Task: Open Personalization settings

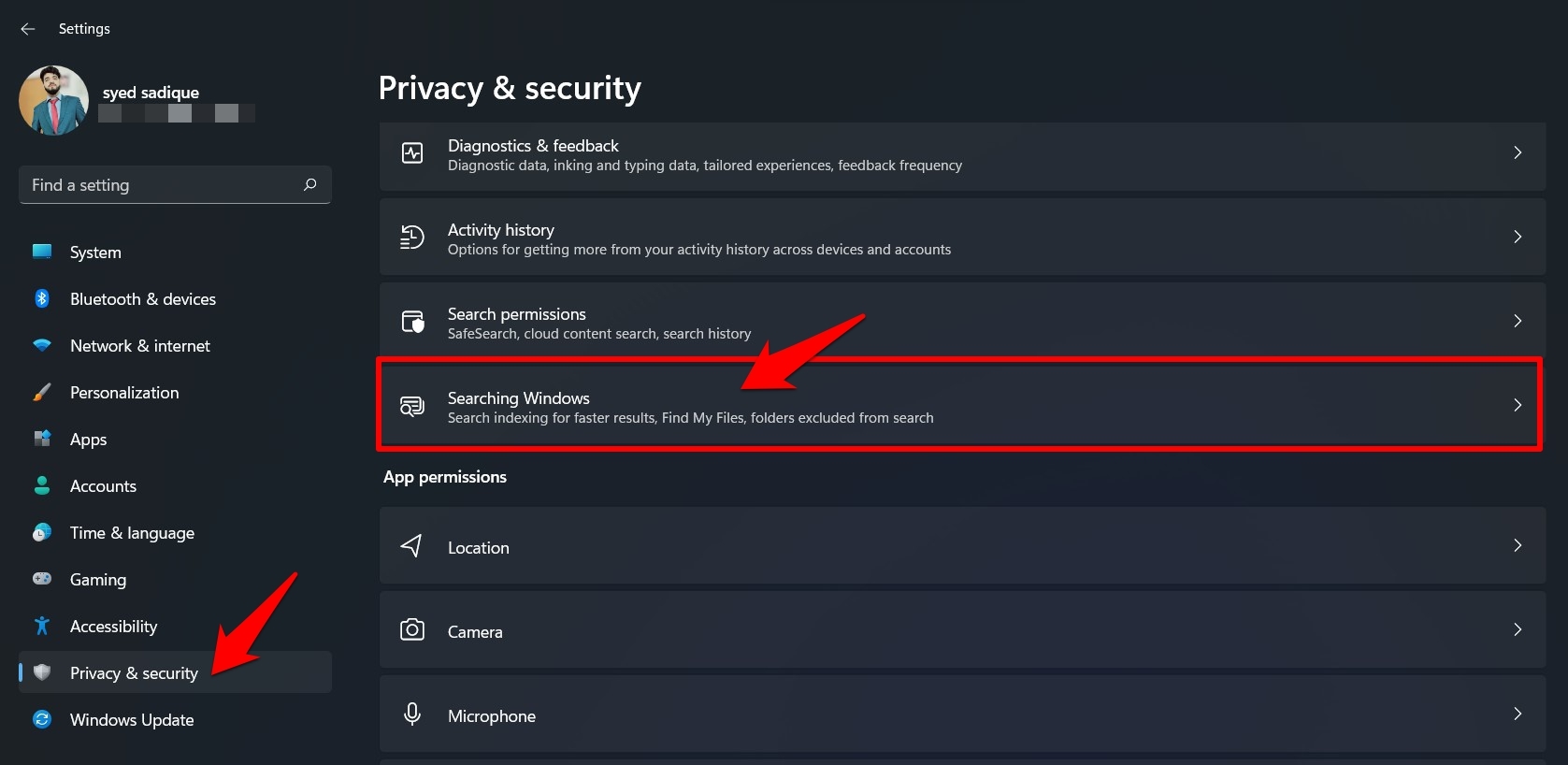Action: [x=124, y=393]
